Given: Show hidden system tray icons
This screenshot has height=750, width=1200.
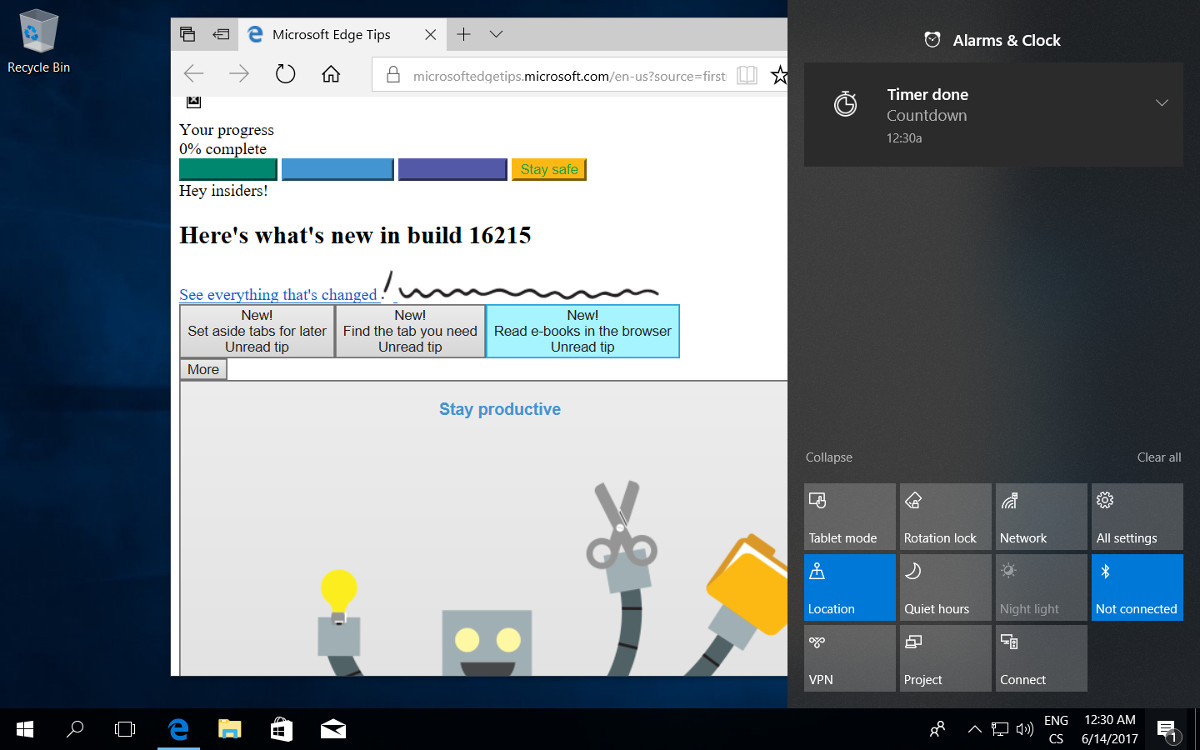Looking at the screenshot, I should click(x=973, y=730).
